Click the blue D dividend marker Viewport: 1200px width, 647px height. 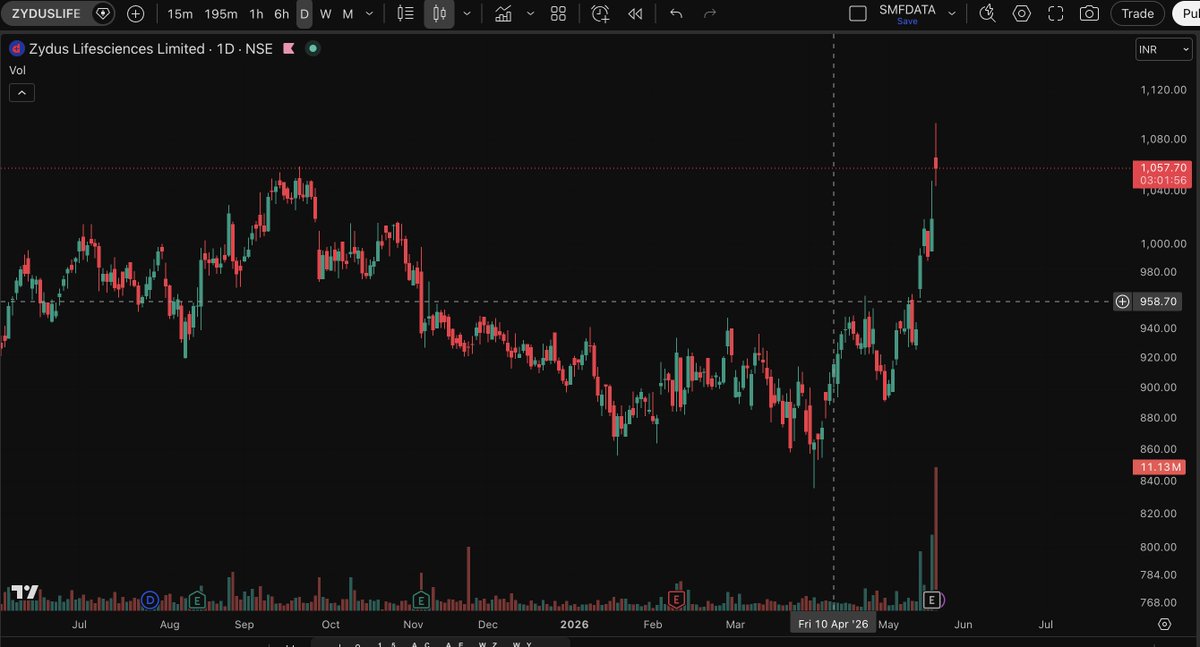click(x=149, y=600)
